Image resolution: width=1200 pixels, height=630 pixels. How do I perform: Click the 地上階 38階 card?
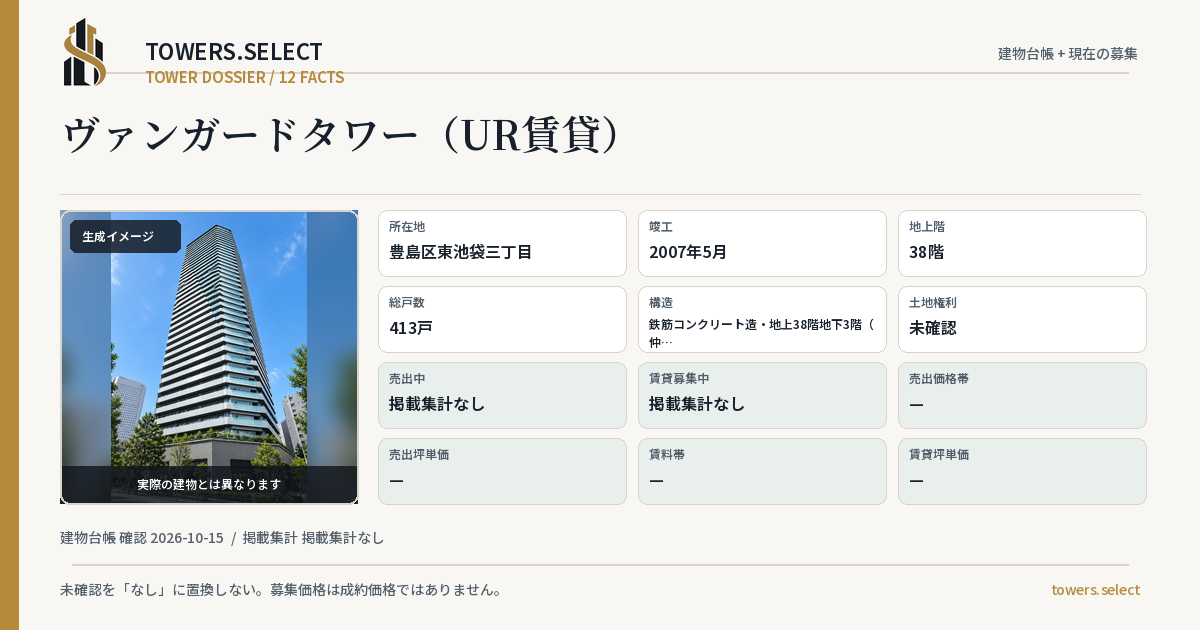pos(1022,243)
